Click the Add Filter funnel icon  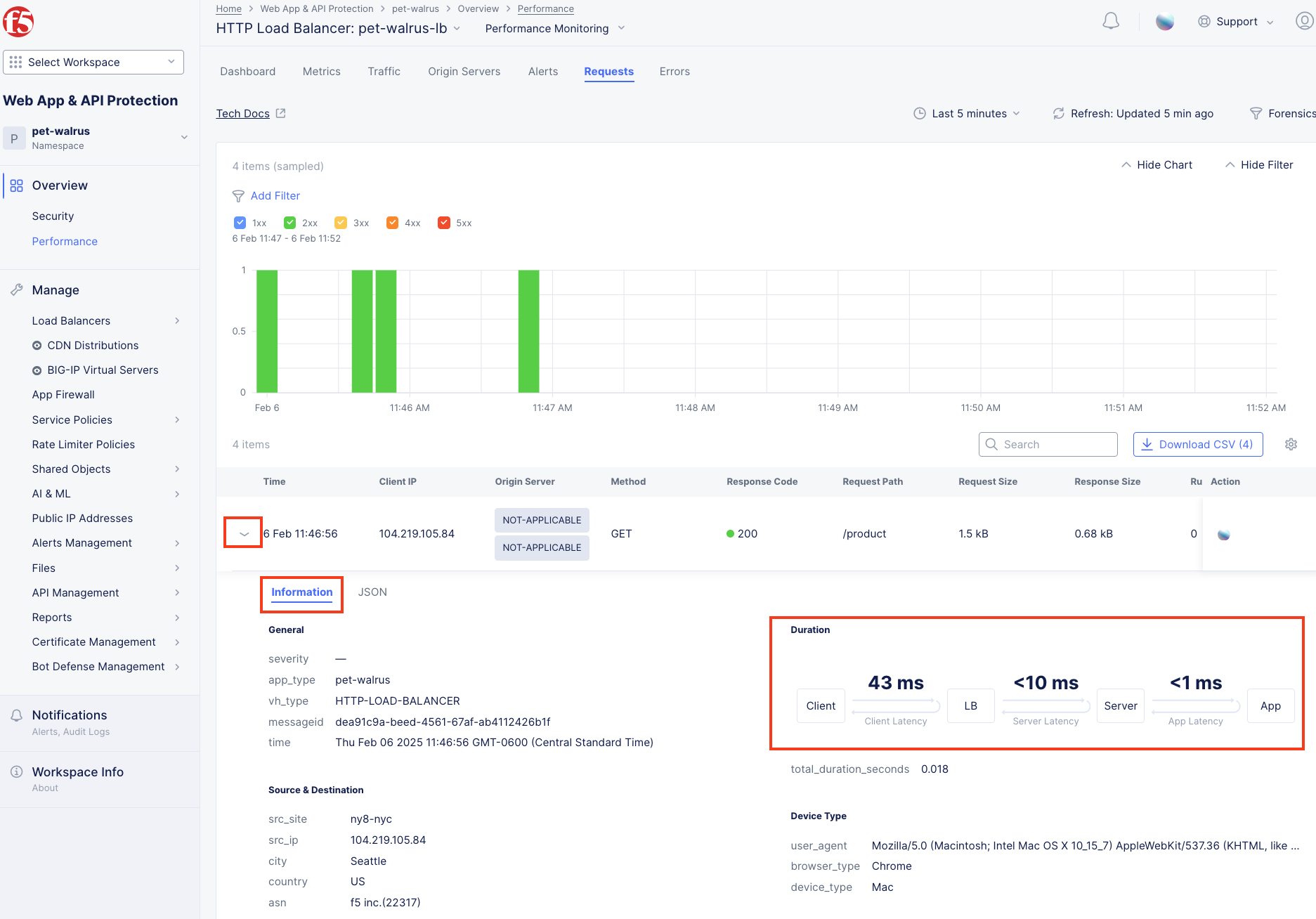[x=238, y=196]
